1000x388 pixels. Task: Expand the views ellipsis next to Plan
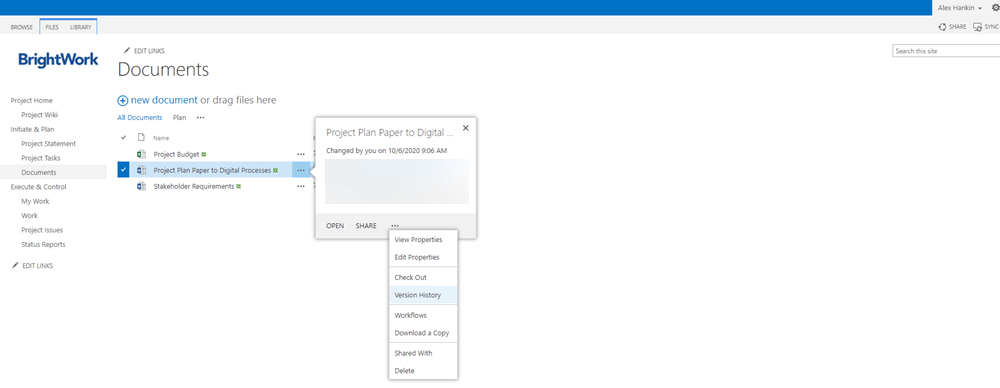200,117
